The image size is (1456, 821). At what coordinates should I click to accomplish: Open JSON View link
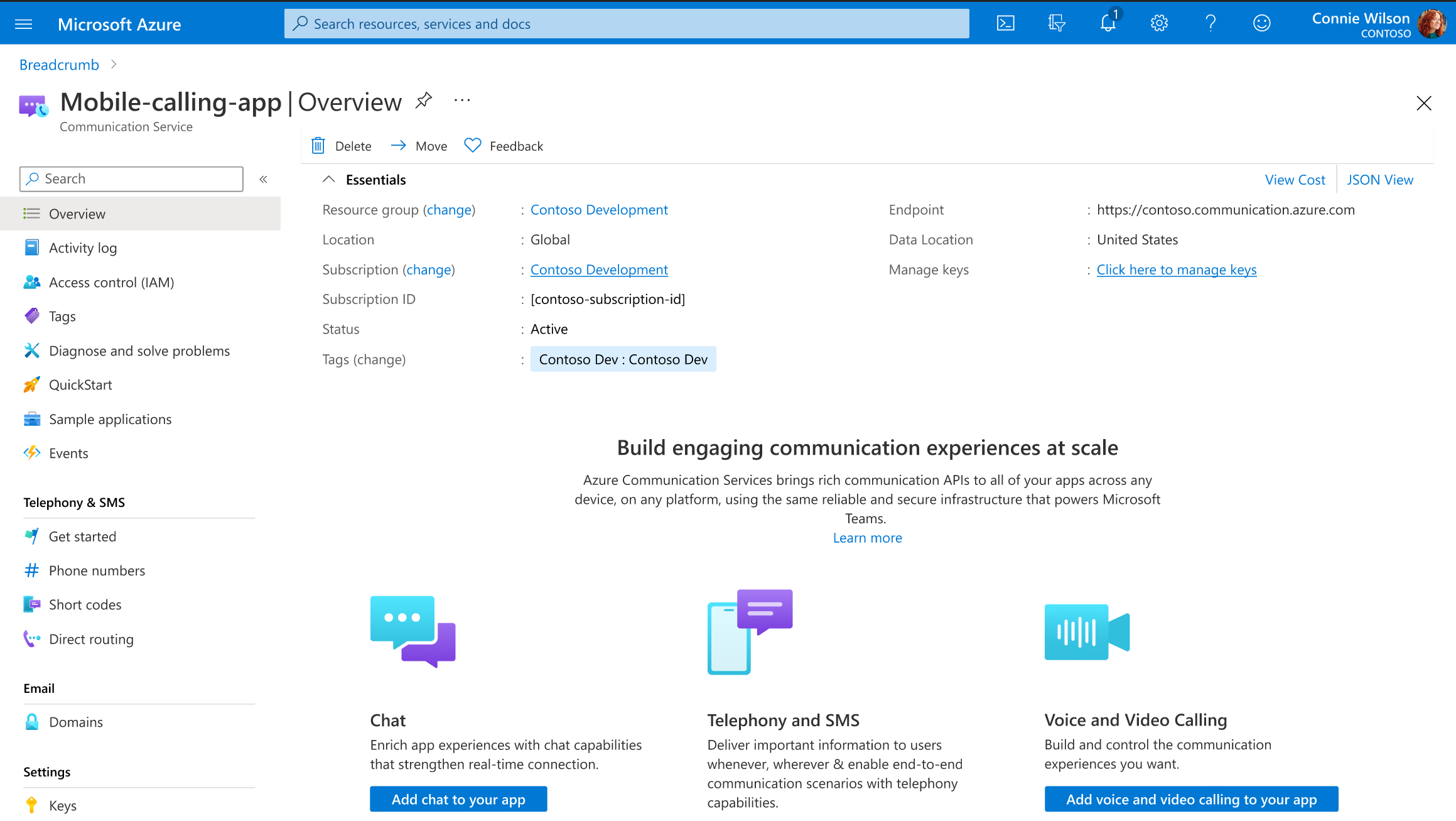coord(1379,180)
